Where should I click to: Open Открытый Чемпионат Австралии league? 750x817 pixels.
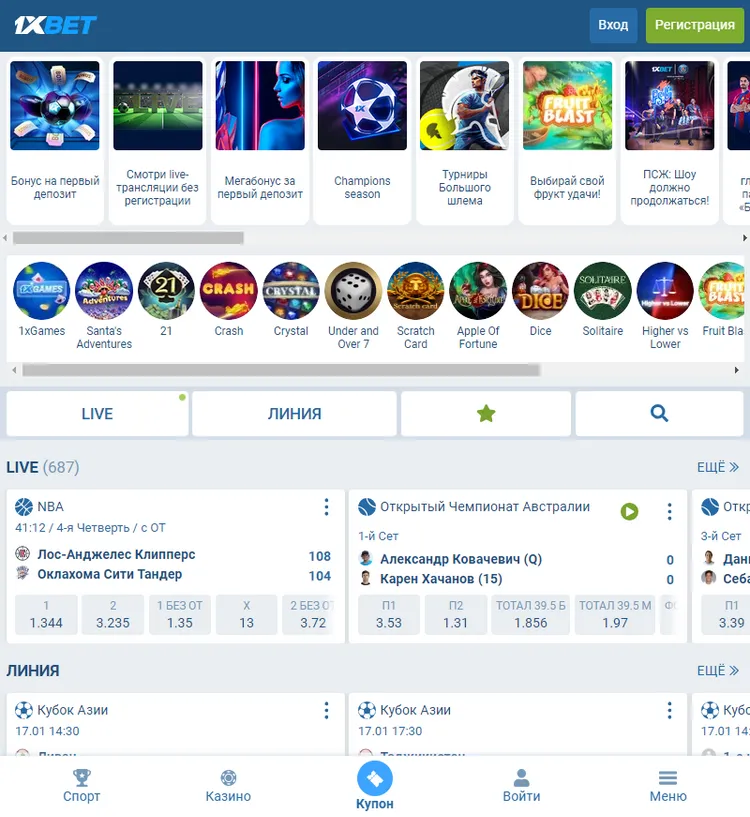pos(485,507)
